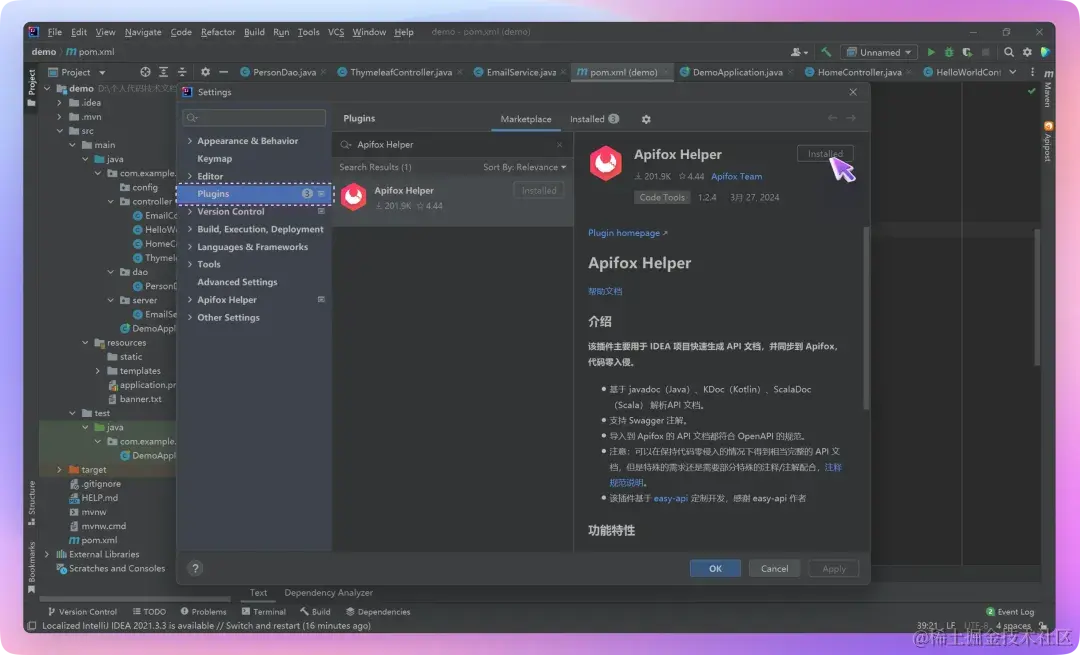This screenshot has width=1080, height=655.
Task: Clear the Apifox Helper plugin search text
Action: coord(559,145)
